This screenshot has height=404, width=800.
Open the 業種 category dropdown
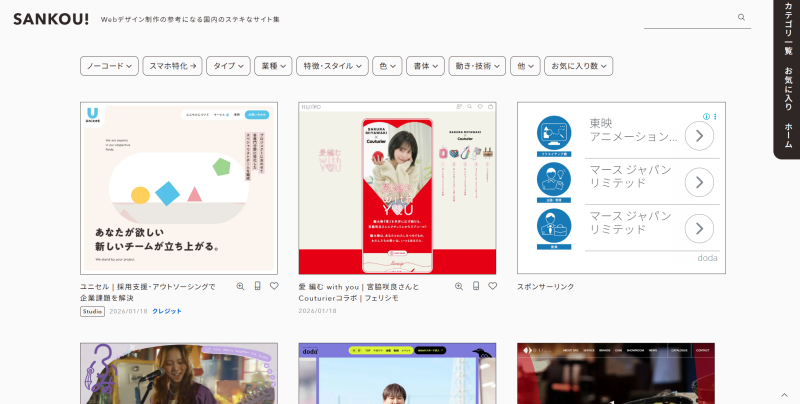pyautogui.click(x=273, y=66)
